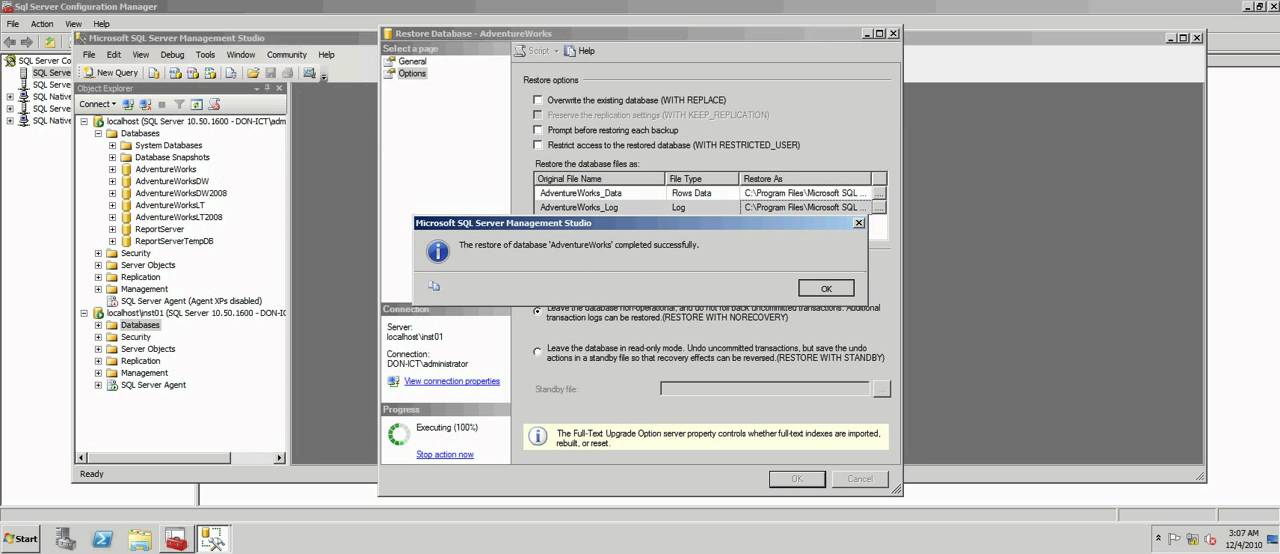1280x554 pixels.
Task: Click browse button for AdventureWorks_Log row
Action: point(880,207)
